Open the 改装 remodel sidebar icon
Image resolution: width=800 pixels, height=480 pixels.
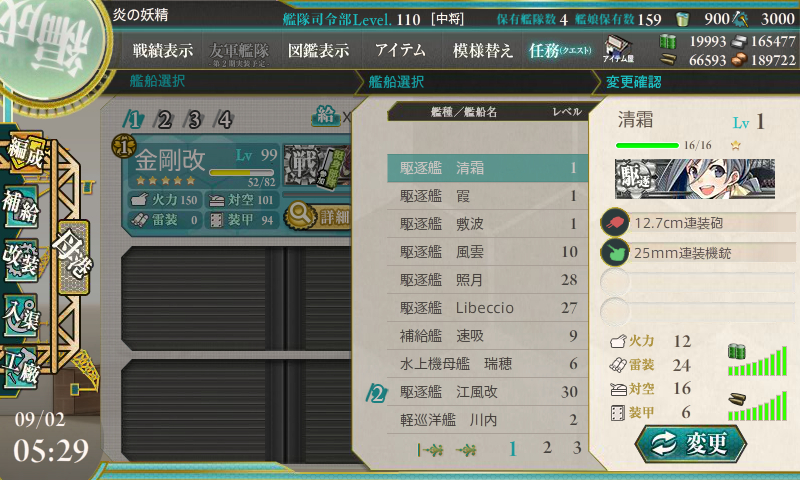[21, 262]
